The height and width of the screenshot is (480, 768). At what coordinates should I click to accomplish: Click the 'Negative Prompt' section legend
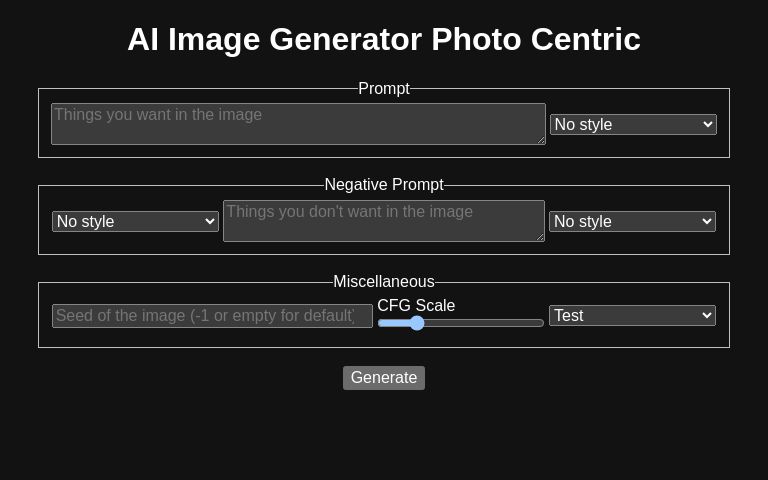point(384,185)
